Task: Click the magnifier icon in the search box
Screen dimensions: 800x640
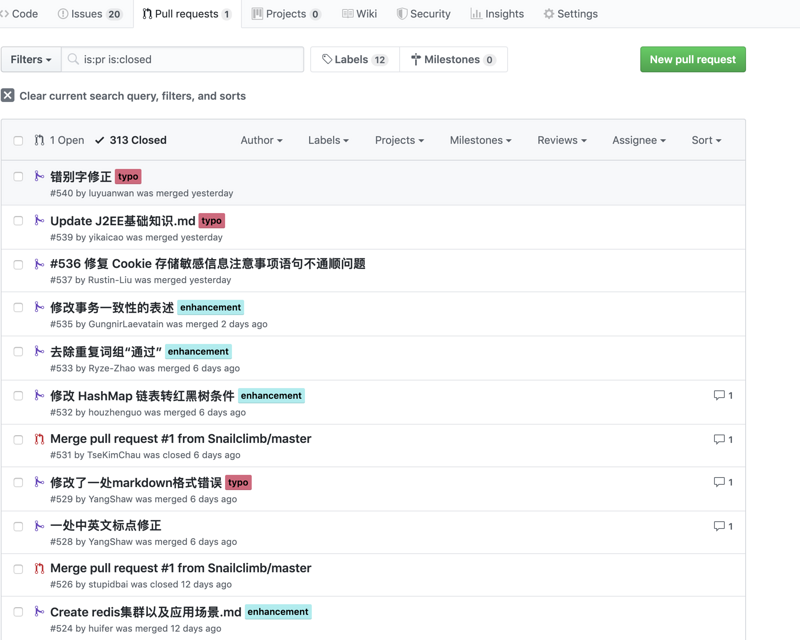Action: (x=73, y=59)
